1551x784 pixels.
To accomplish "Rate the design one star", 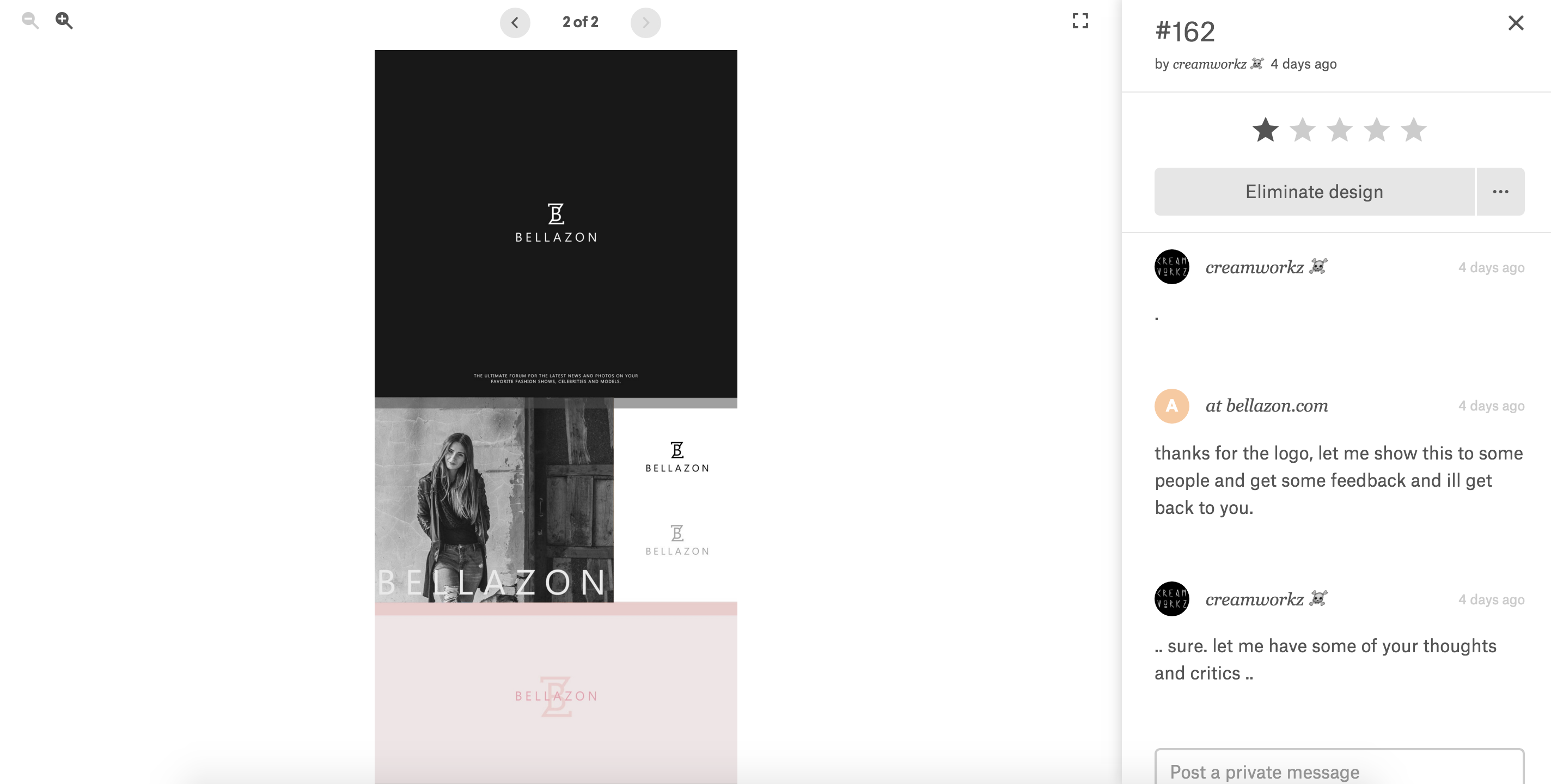I will [1266, 130].
